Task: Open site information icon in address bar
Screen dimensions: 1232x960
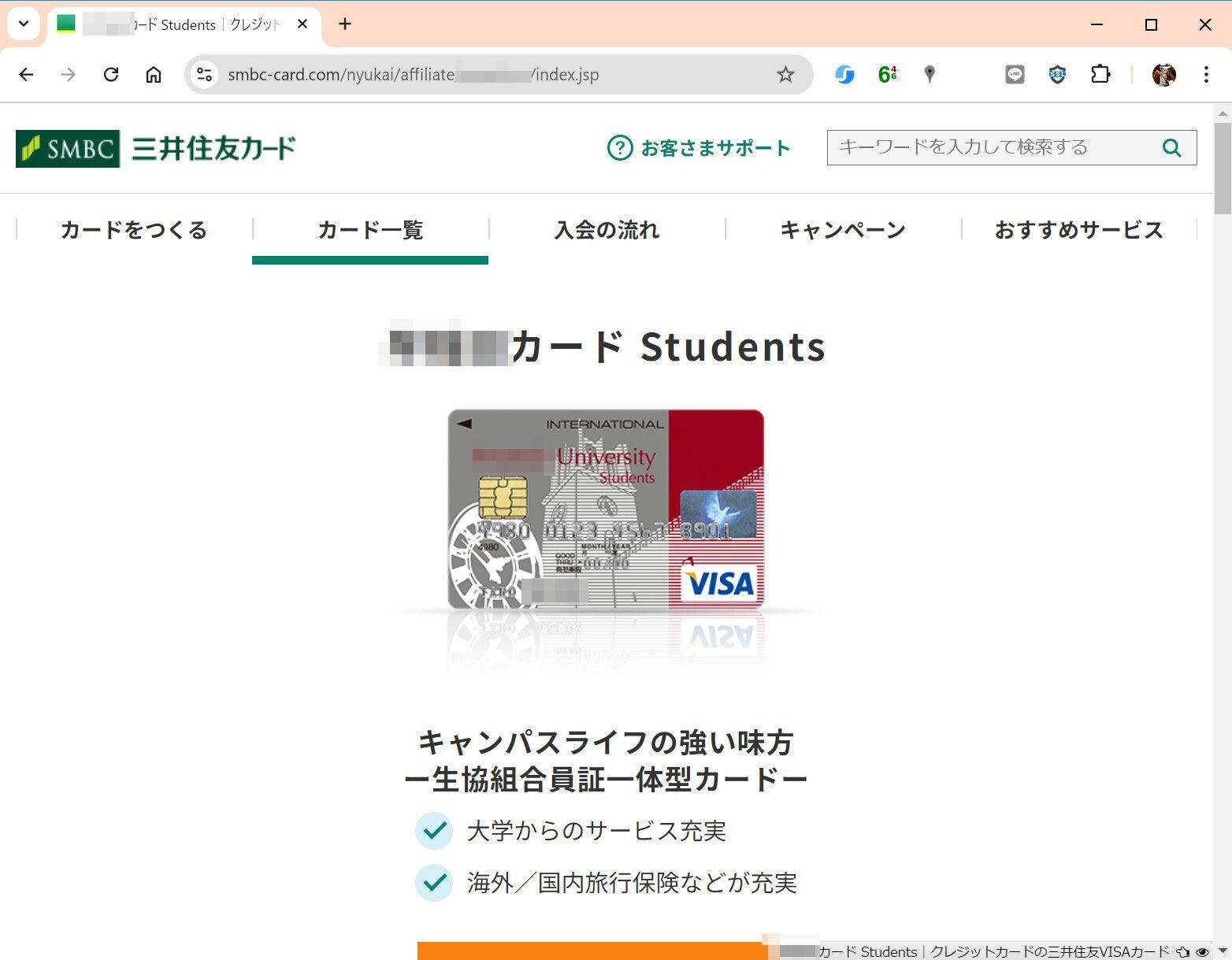Action: 205,75
